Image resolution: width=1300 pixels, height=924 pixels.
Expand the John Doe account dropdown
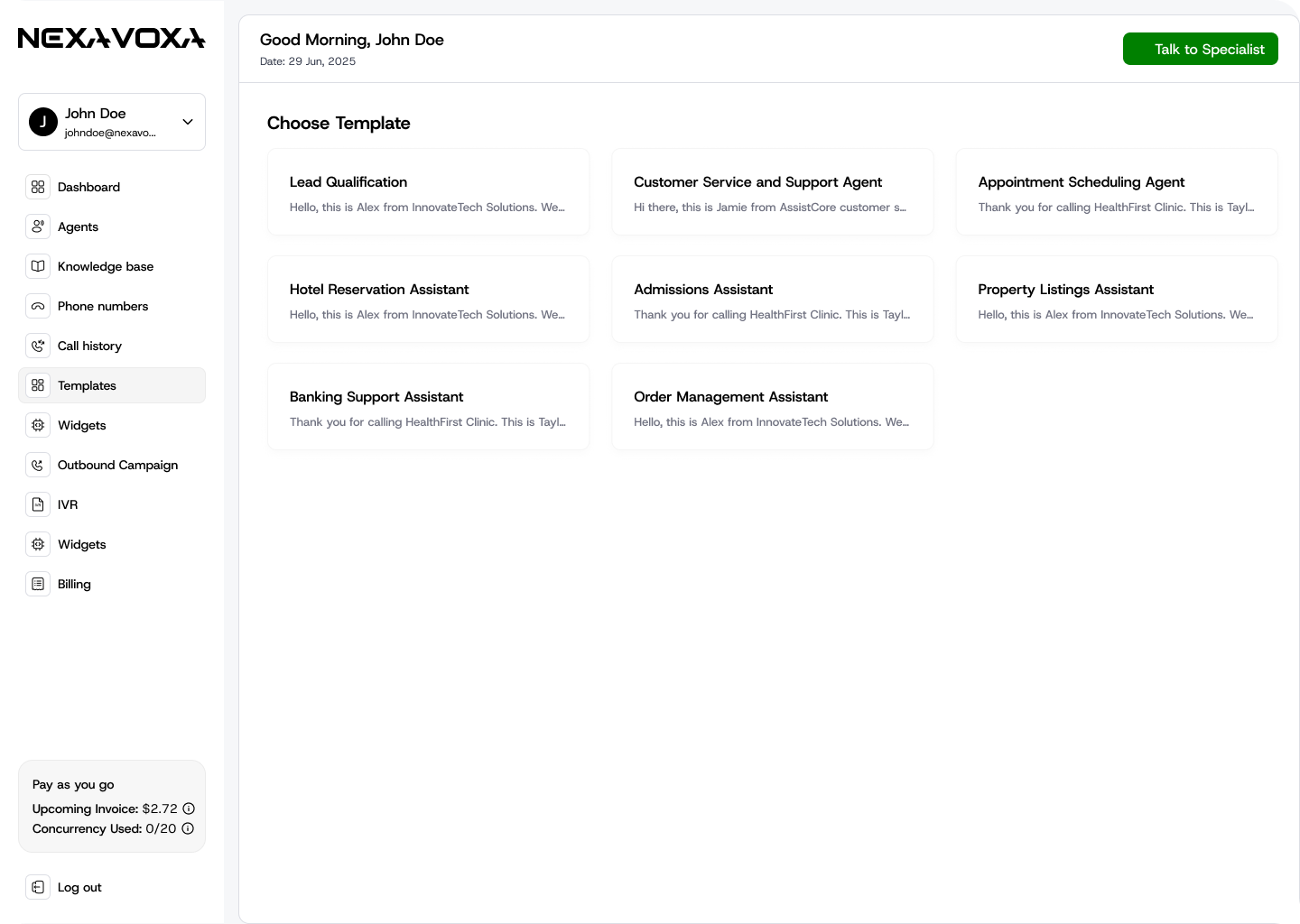188,122
